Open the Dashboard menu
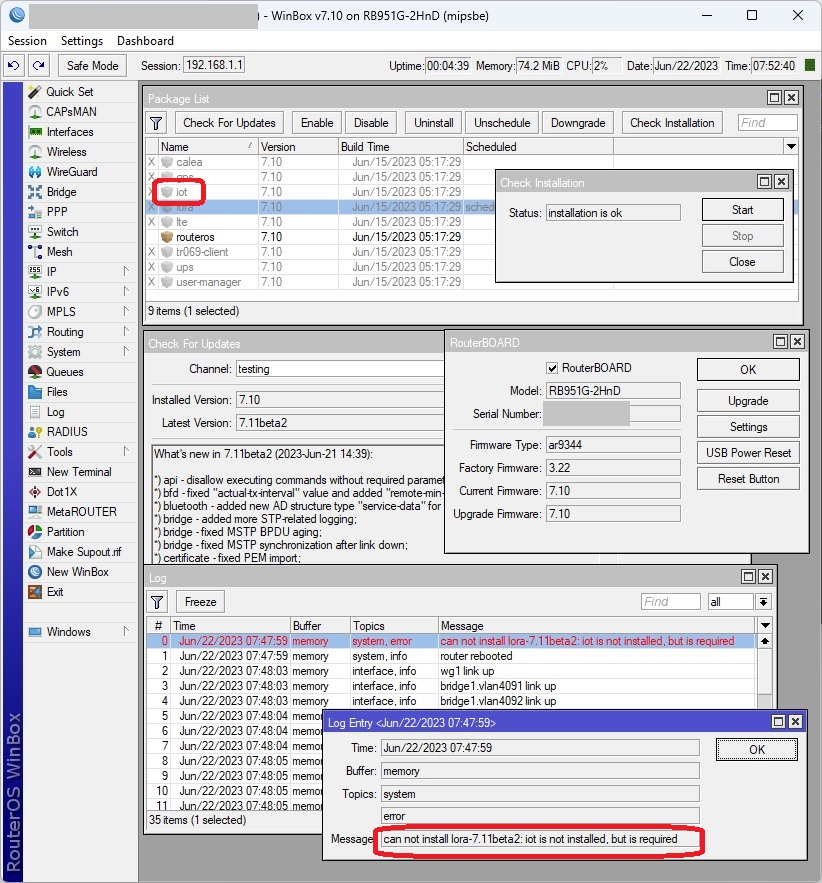 click(x=145, y=41)
